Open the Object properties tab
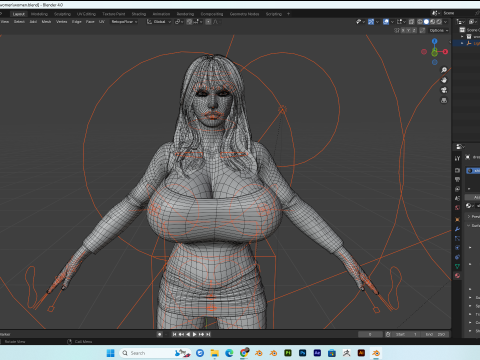The image size is (480, 360). click(x=457, y=220)
